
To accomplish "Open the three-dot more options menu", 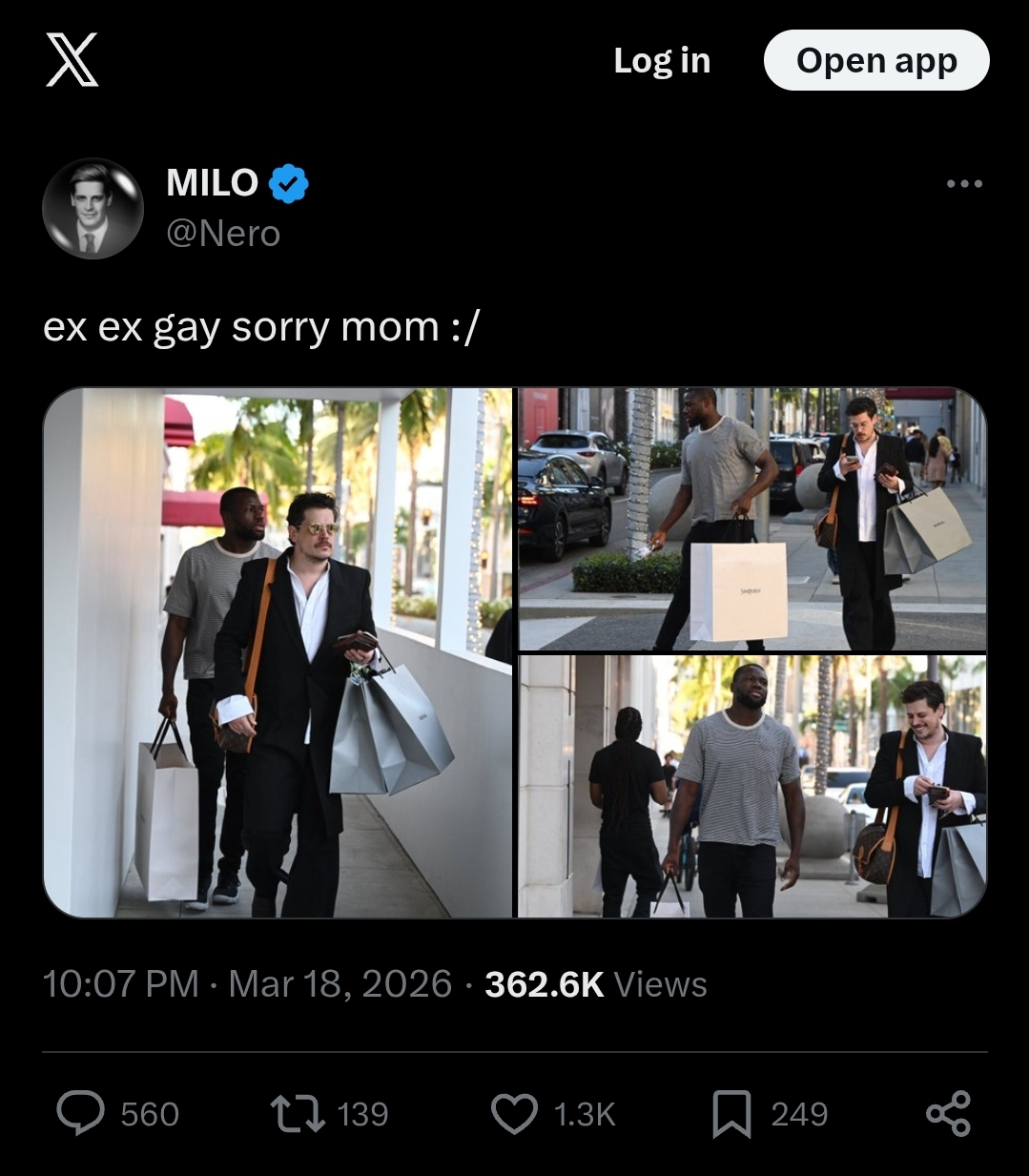I will (964, 183).
